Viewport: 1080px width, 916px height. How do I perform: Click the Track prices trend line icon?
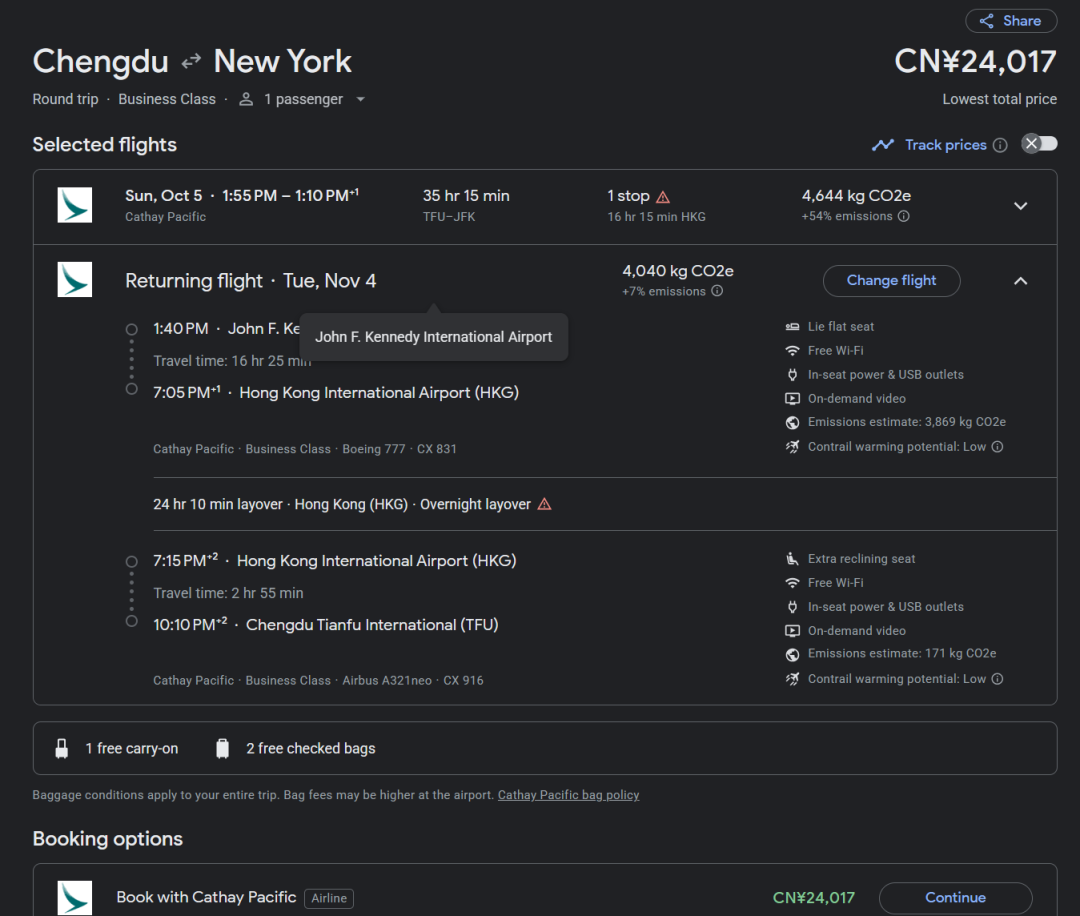coord(882,145)
